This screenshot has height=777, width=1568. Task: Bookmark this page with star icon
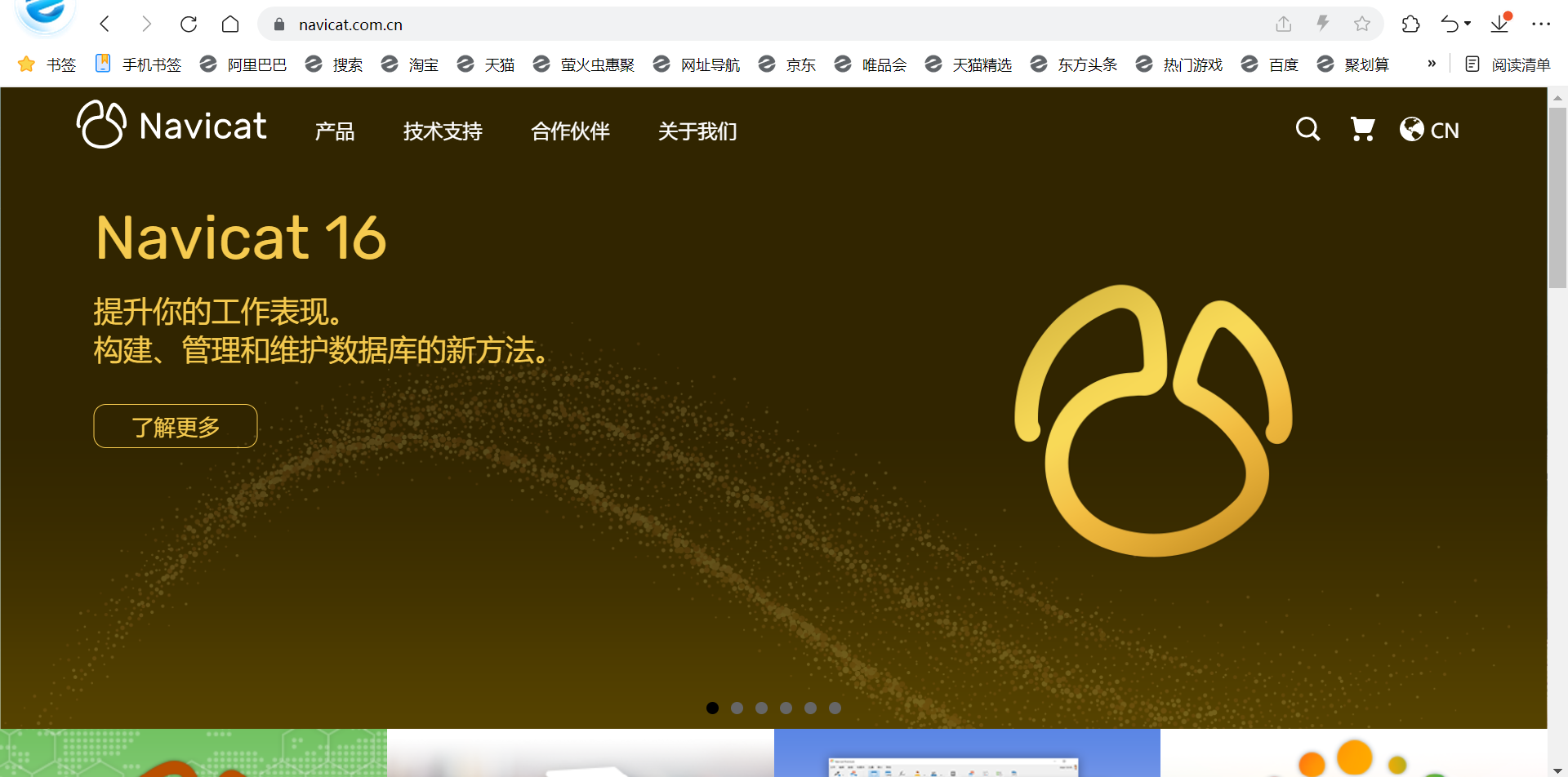[x=1361, y=24]
